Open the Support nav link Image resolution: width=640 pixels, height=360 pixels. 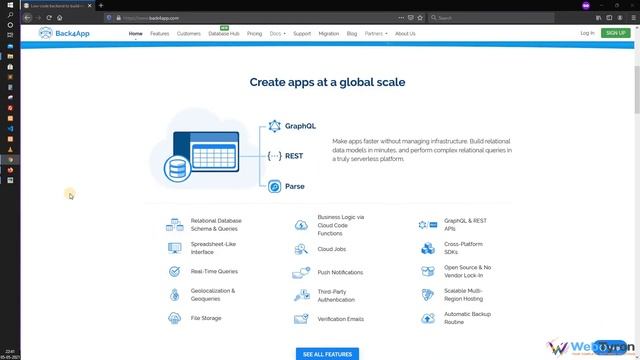click(302, 33)
